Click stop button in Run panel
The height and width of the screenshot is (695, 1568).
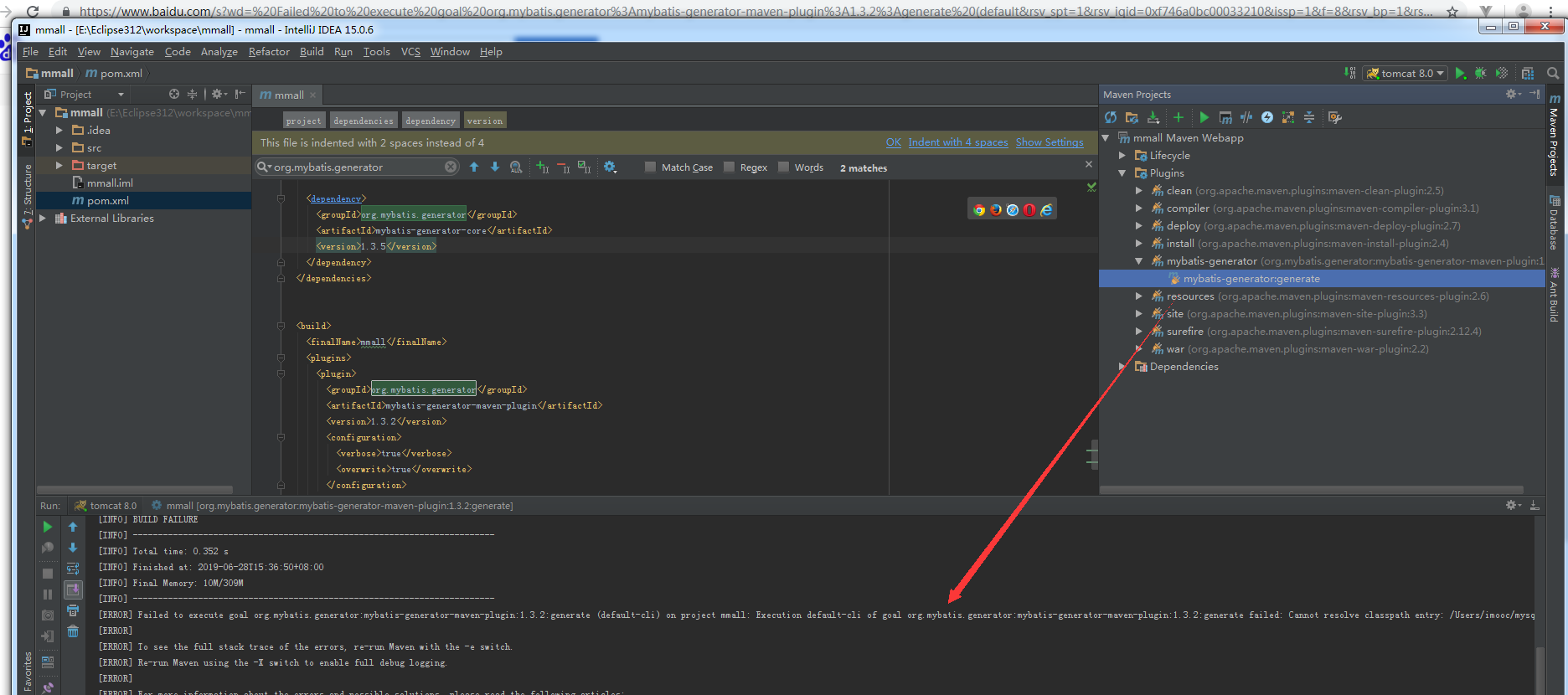pos(48,574)
